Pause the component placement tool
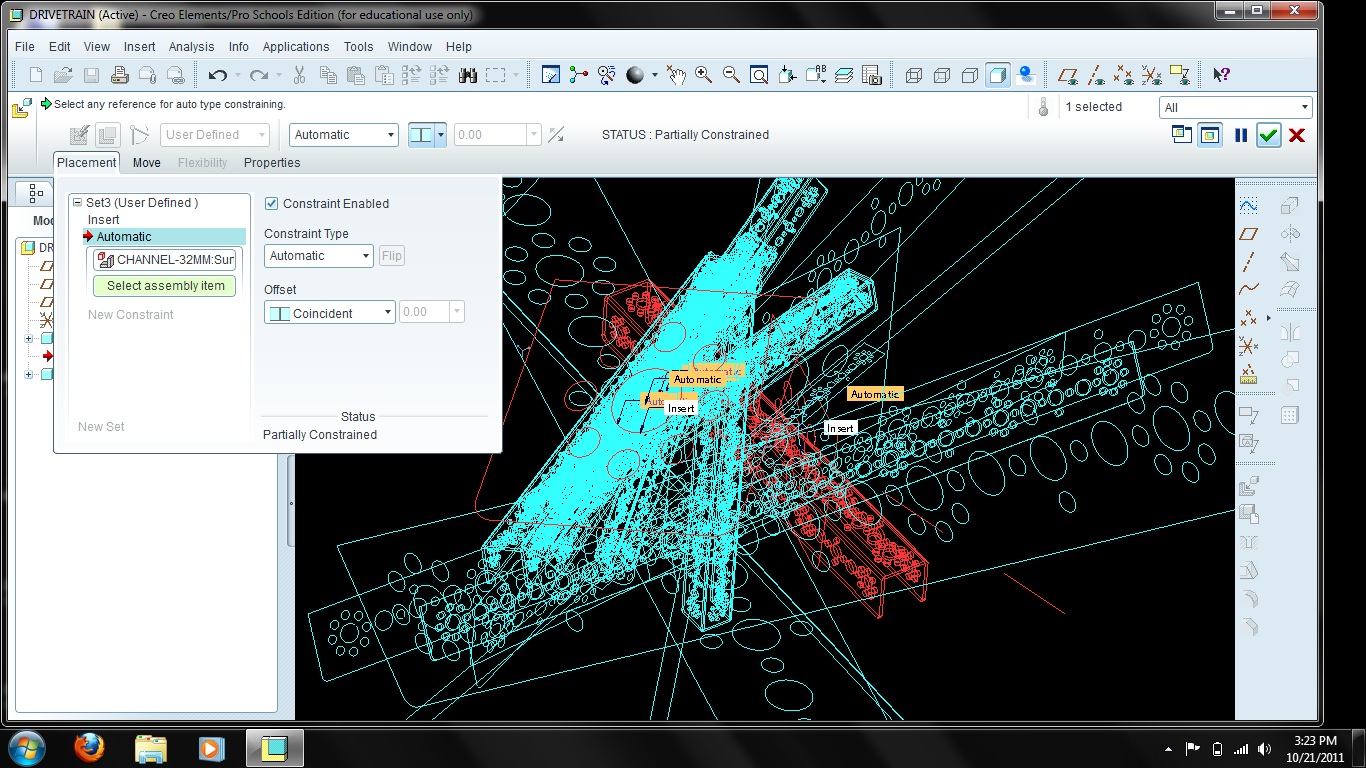The width and height of the screenshot is (1366, 768). pyautogui.click(x=1241, y=135)
